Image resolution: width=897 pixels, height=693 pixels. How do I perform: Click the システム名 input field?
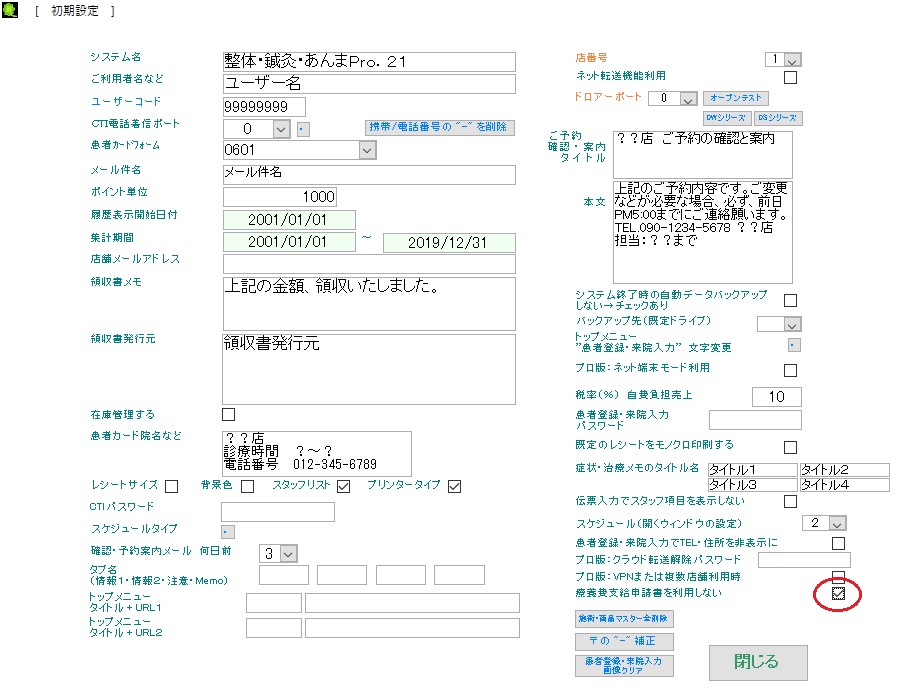click(369, 62)
